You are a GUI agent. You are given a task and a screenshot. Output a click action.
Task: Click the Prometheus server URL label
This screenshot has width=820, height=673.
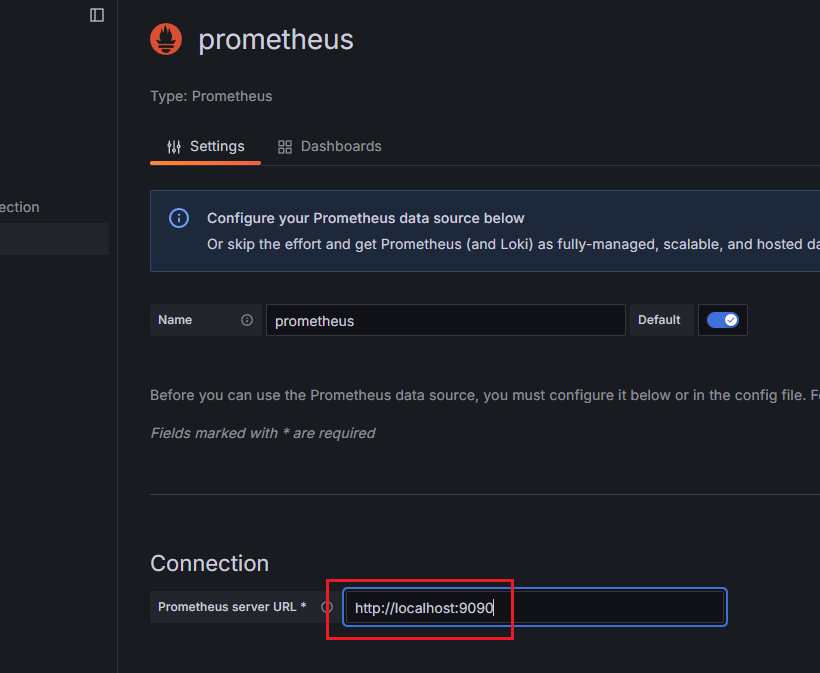point(232,607)
